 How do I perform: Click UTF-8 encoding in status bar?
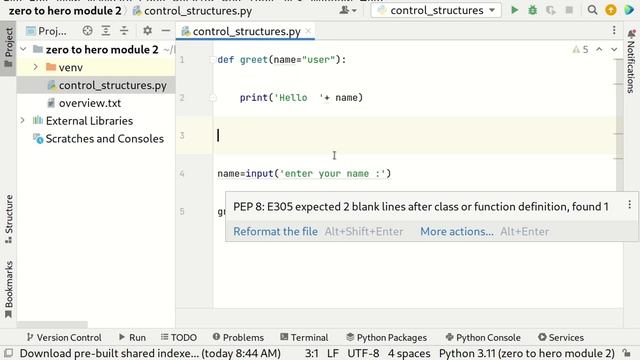[363, 353]
